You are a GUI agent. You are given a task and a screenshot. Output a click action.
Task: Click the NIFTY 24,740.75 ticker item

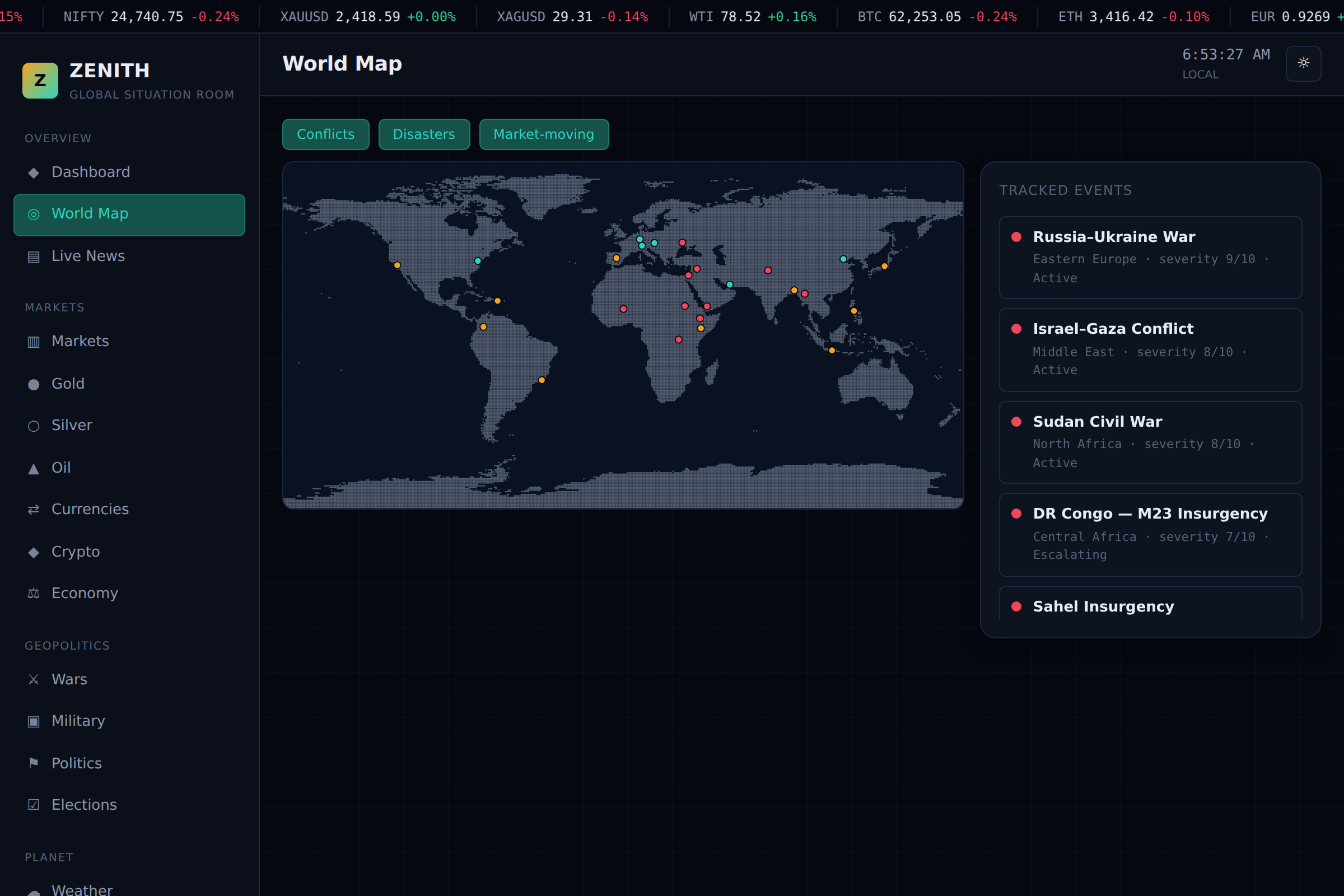(151, 17)
